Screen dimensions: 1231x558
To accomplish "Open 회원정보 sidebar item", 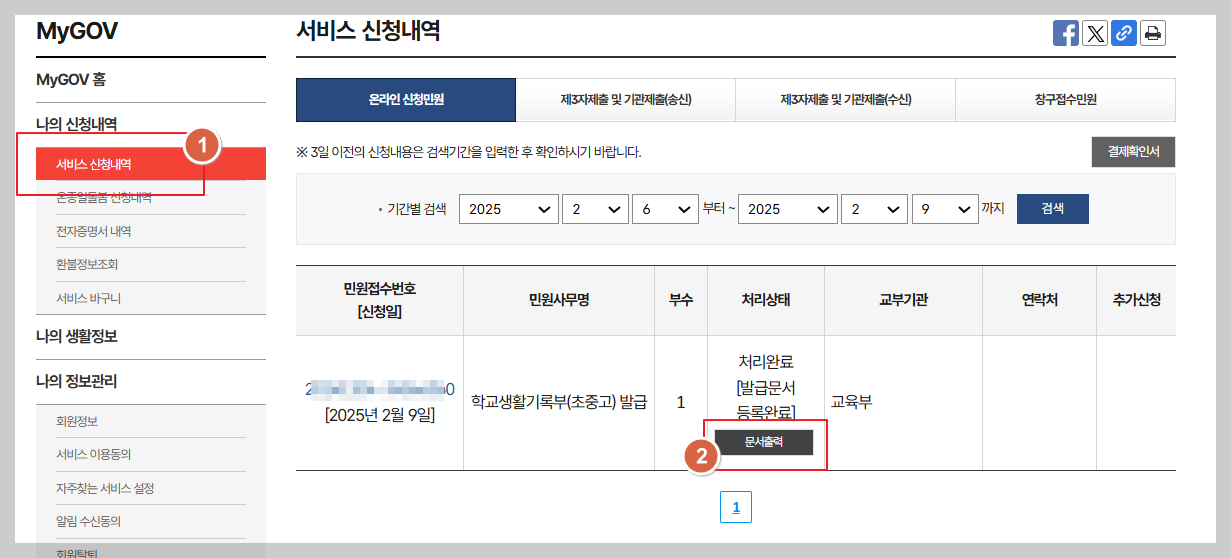I will (x=77, y=421).
